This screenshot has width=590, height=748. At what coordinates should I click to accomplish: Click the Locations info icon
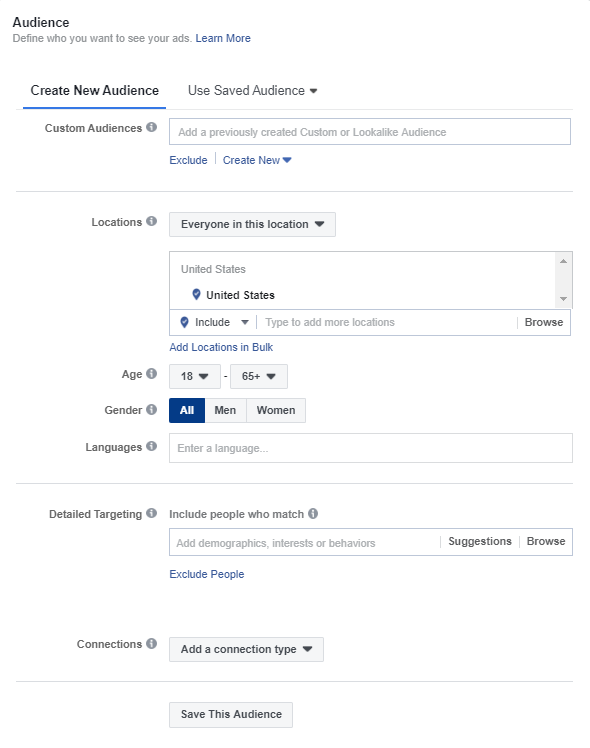click(x=151, y=221)
